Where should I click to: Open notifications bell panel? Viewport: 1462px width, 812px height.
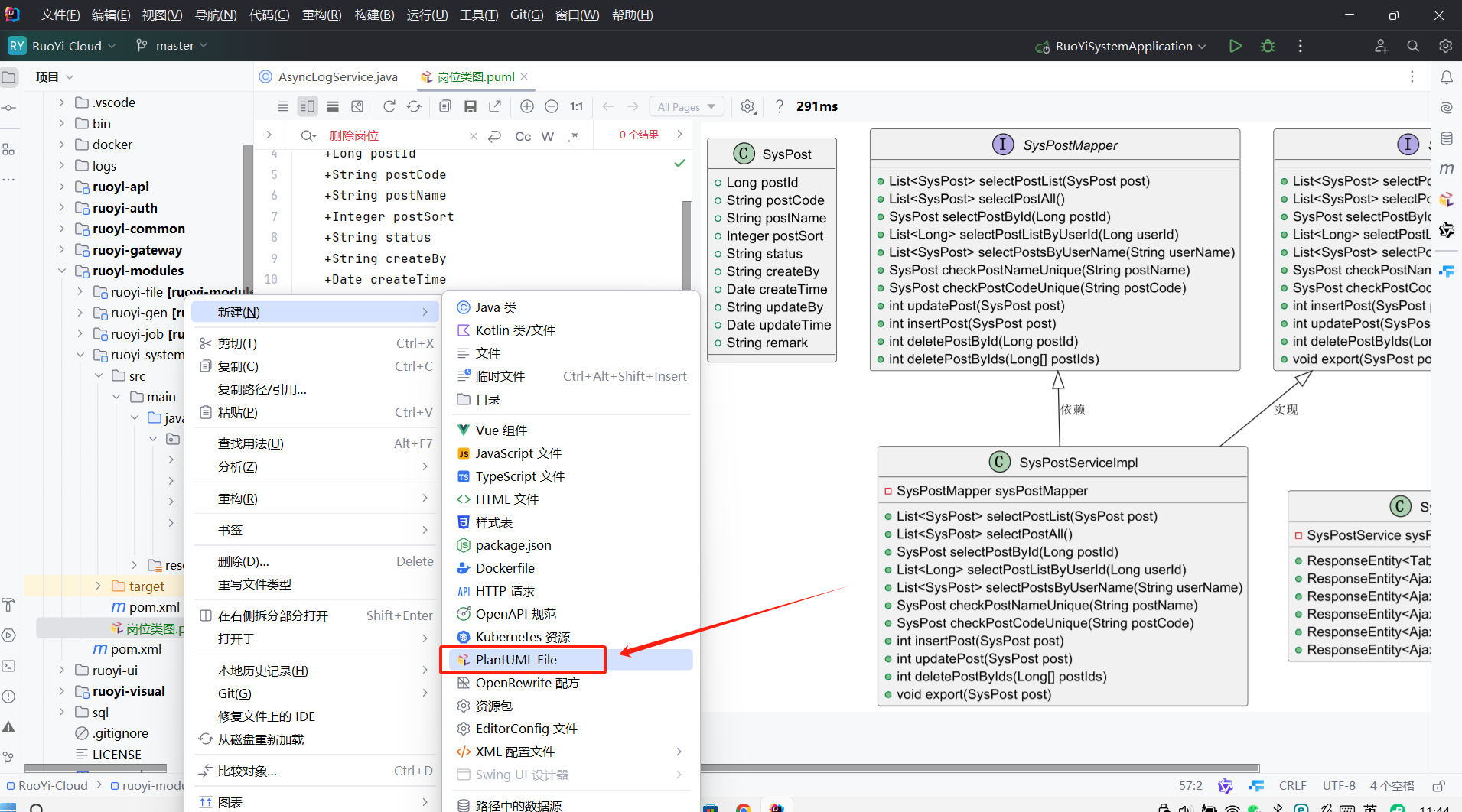pos(1447,77)
